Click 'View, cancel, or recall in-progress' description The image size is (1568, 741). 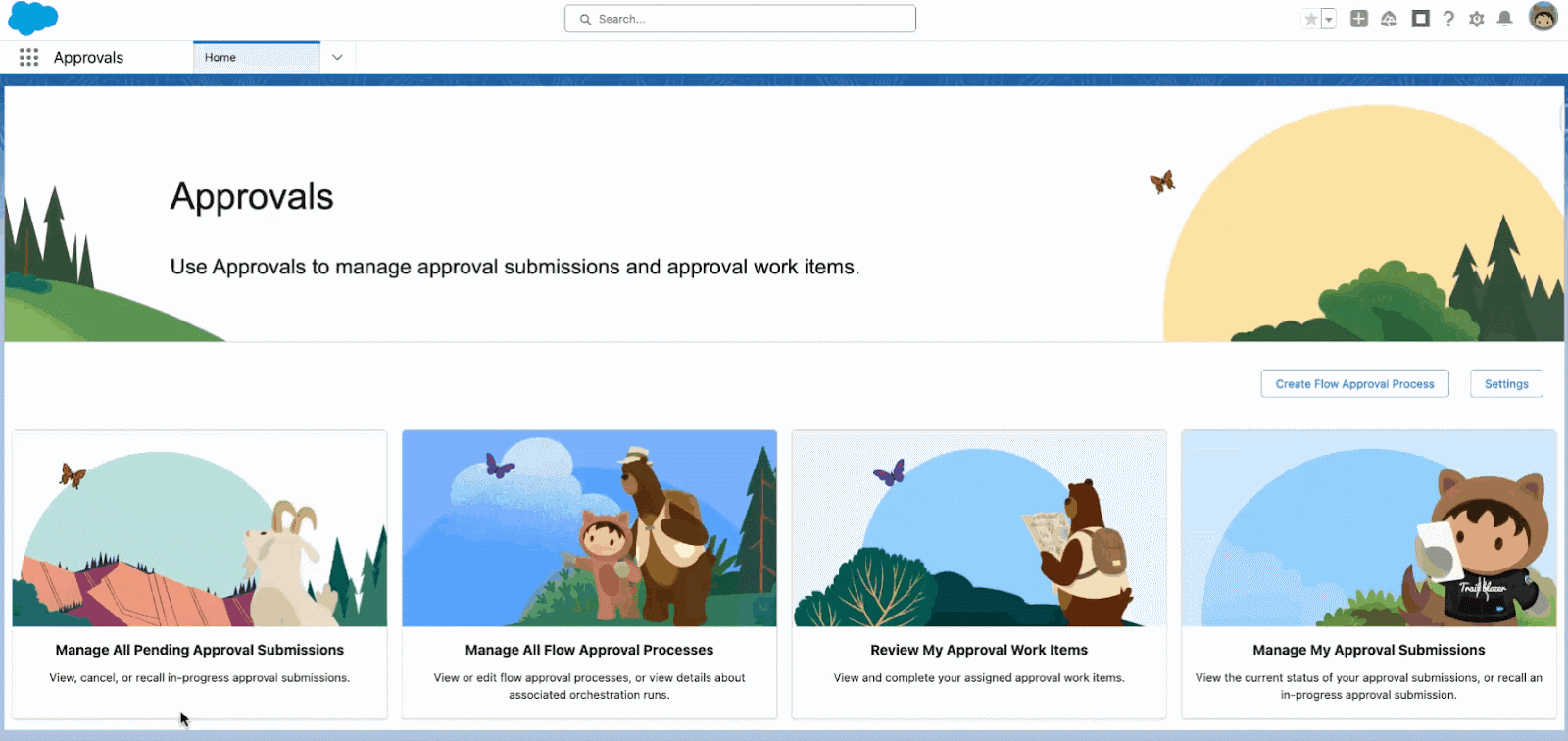click(200, 678)
